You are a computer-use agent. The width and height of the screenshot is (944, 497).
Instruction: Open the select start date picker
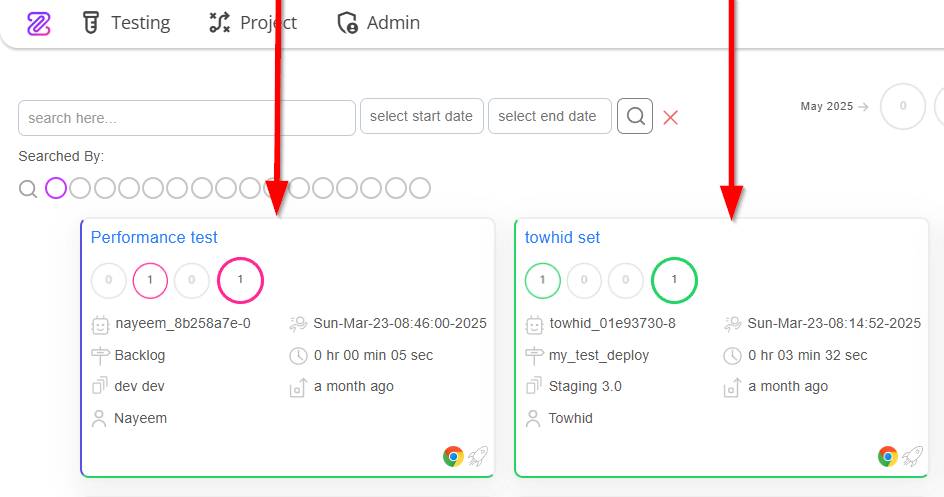421,116
